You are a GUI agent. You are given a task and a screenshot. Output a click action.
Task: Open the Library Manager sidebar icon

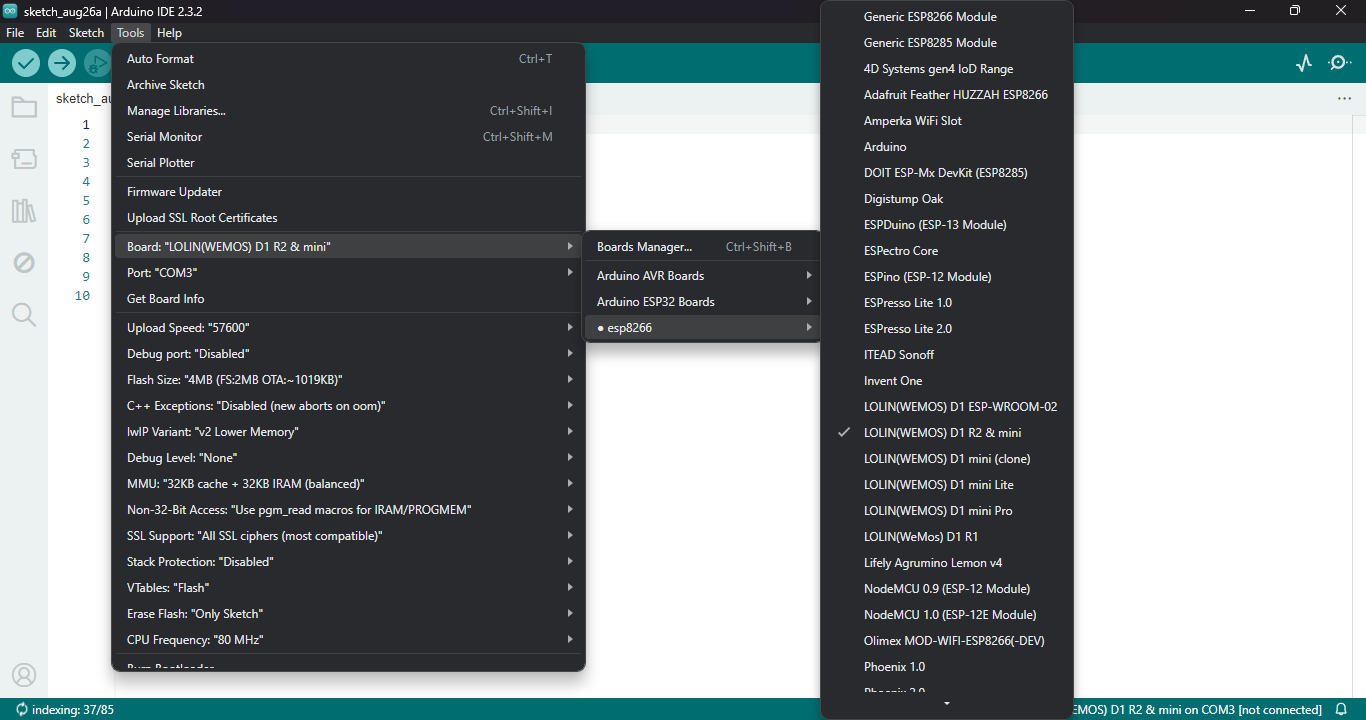(x=24, y=211)
